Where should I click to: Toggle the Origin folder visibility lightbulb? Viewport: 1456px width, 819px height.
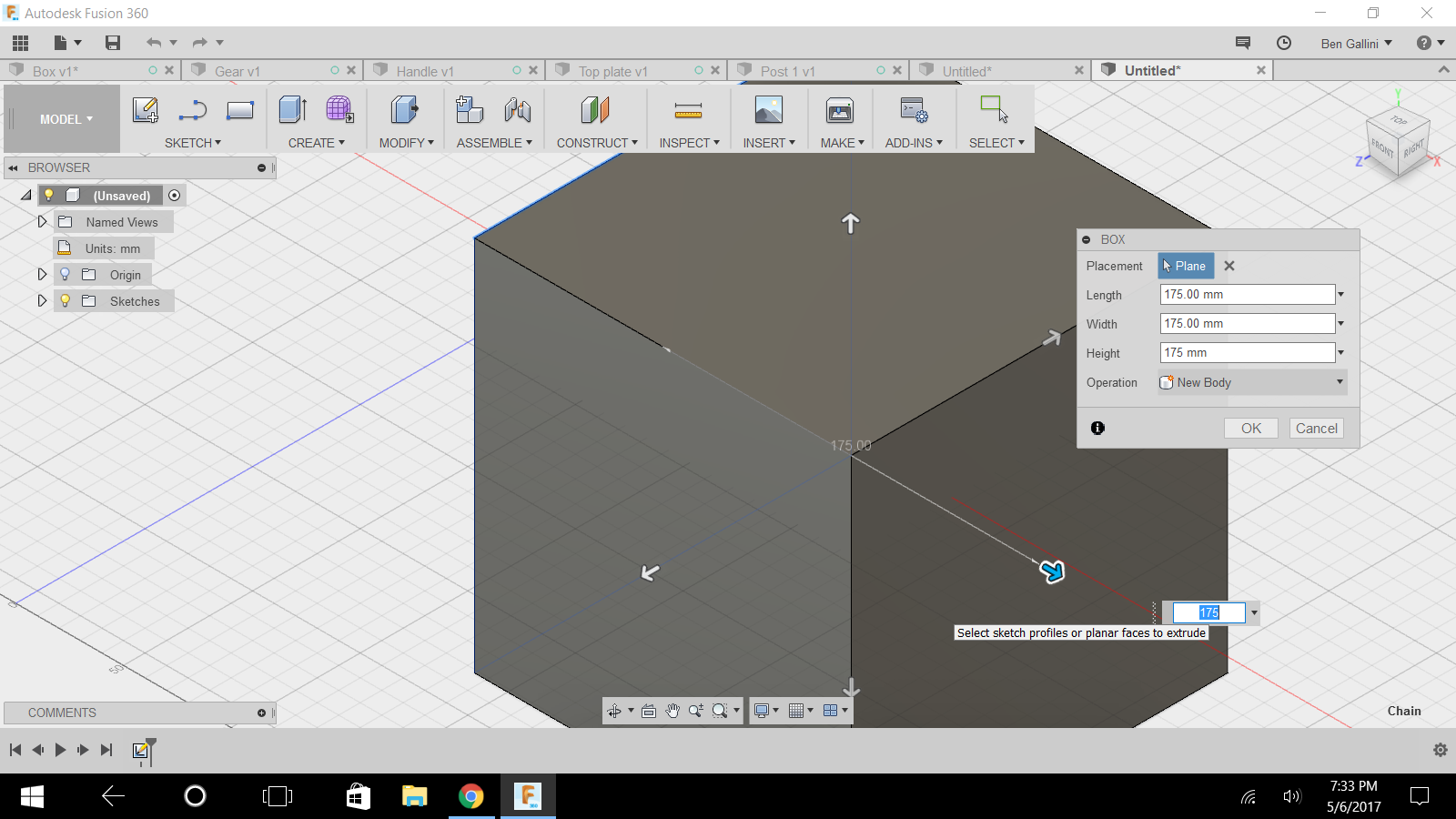click(65, 274)
